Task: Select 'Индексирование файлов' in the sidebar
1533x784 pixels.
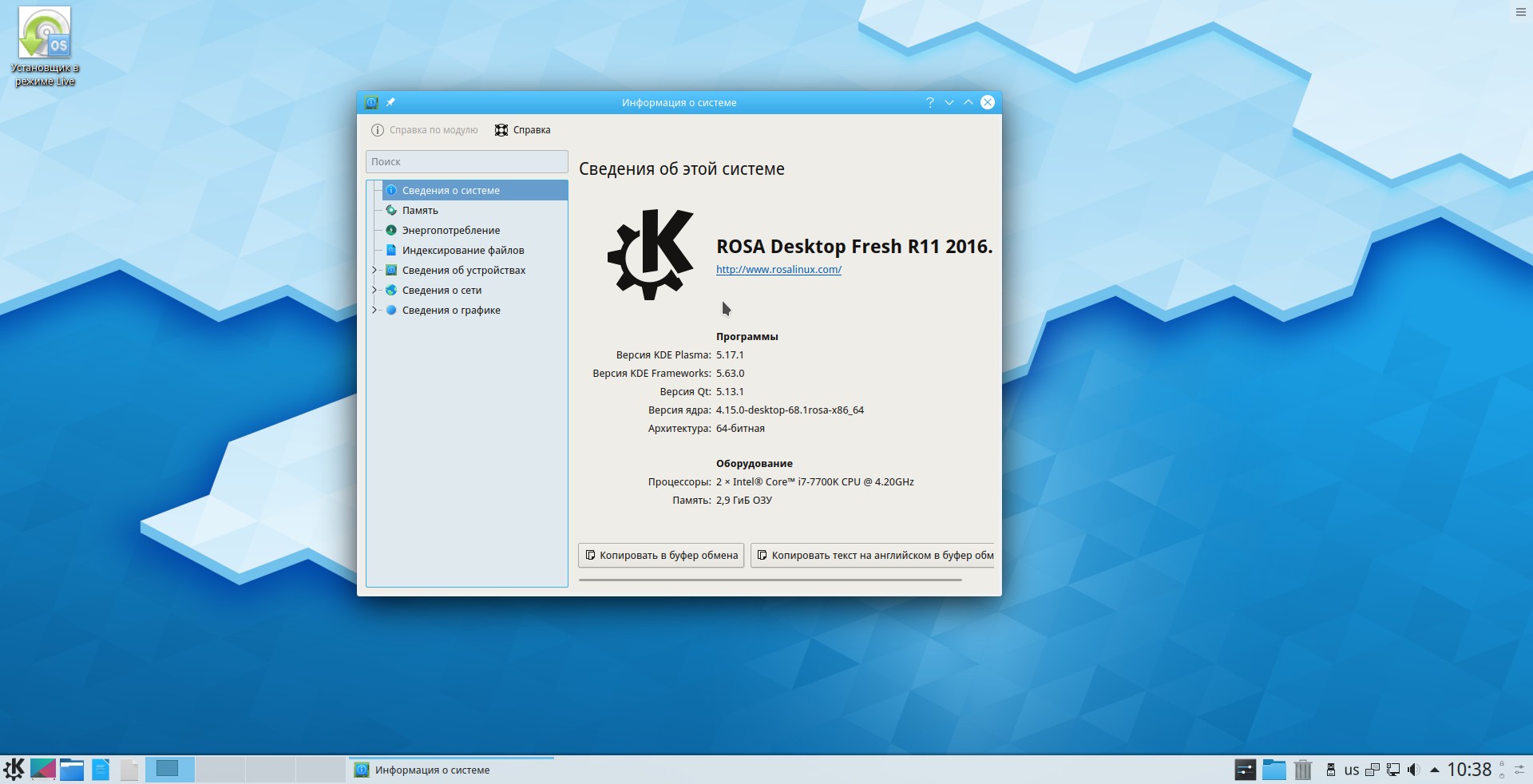Action: [475, 250]
